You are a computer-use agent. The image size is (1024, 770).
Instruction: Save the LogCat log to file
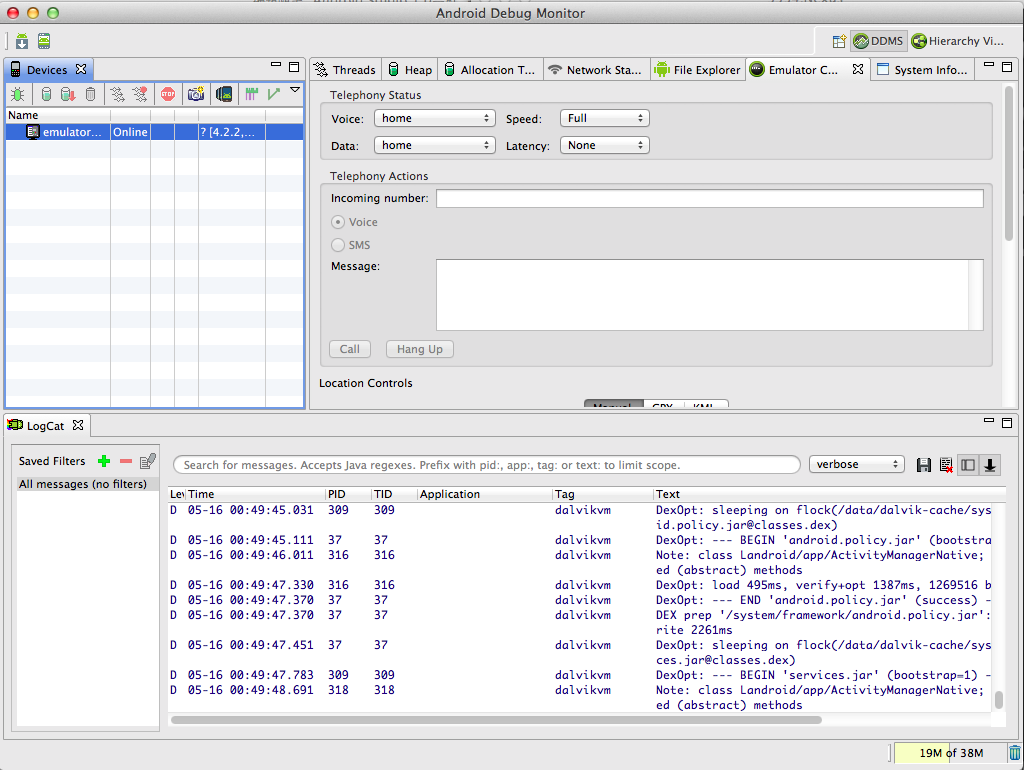923,465
